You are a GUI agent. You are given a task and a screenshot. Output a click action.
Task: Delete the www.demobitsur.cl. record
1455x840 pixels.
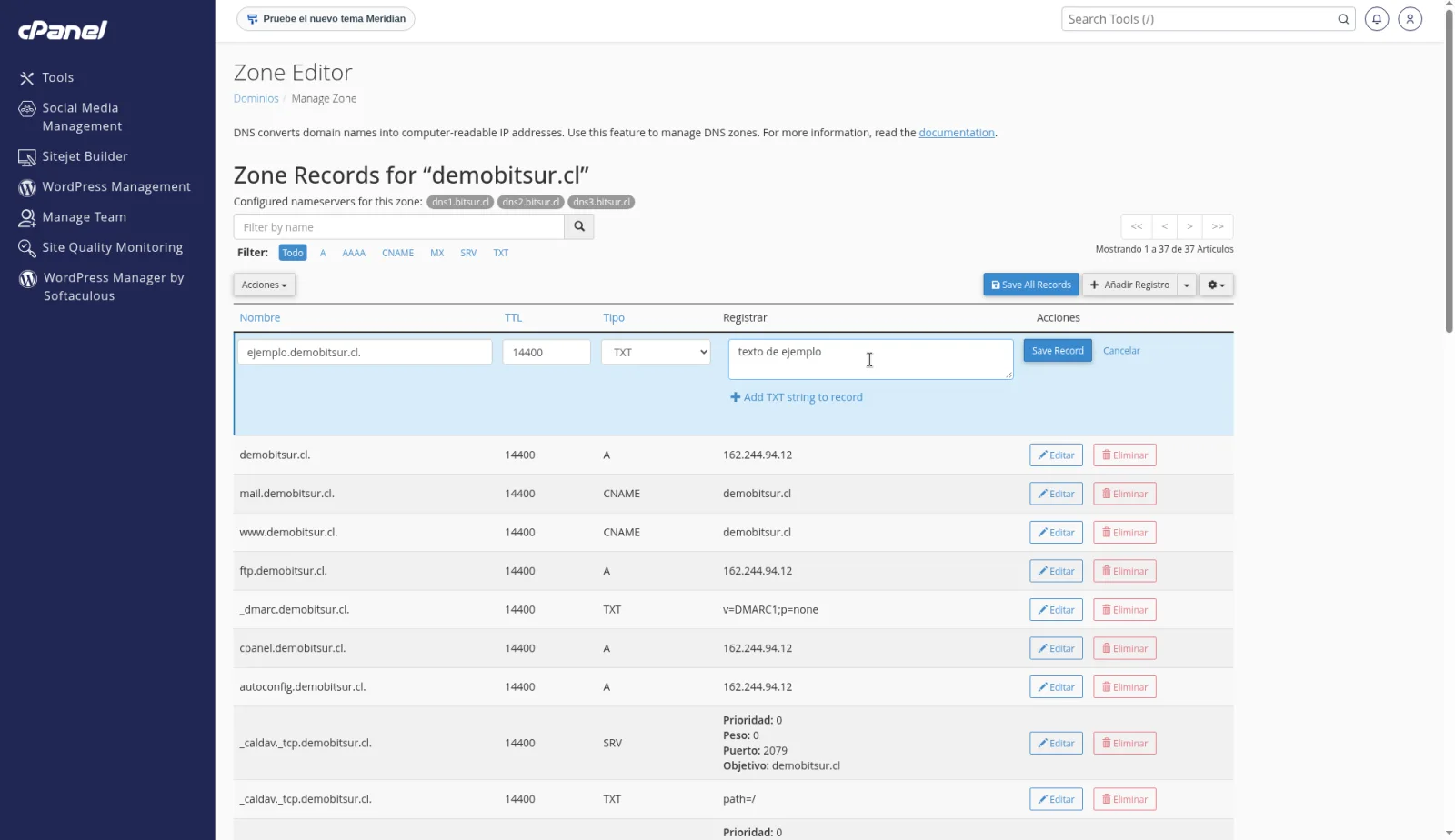(x=1125, y=533)
